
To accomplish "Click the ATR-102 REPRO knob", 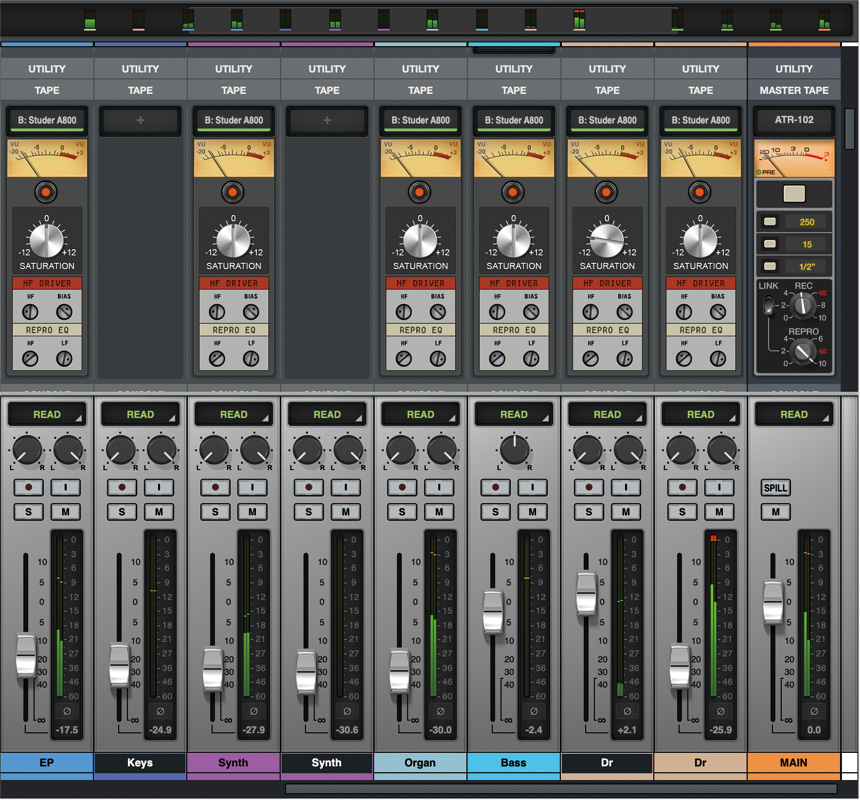I will point(803,351).
